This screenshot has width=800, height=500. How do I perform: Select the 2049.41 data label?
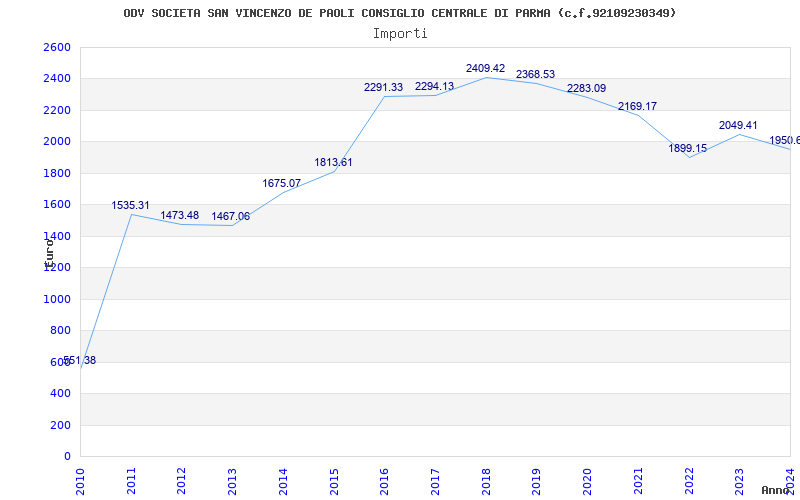tap(738, 126)
